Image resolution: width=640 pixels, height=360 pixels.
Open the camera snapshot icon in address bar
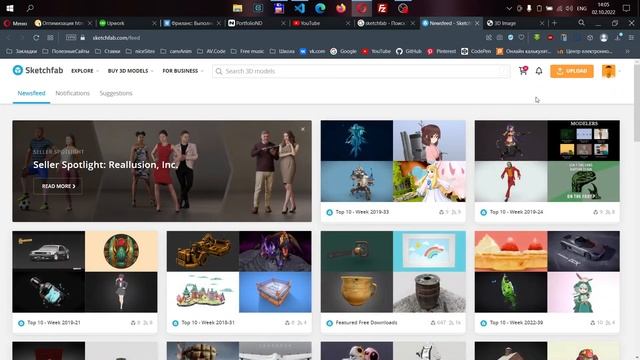(x=500, y=38)
